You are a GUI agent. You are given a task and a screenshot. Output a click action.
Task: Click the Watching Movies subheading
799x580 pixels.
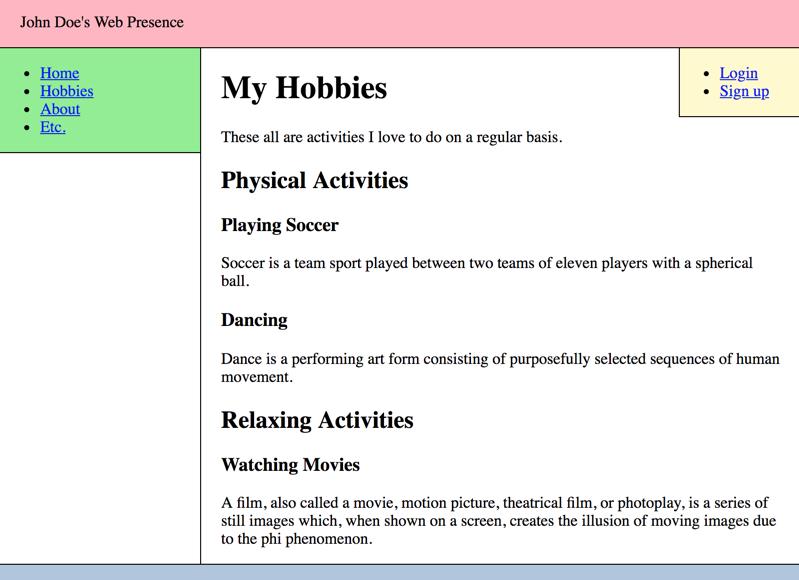pyautogui.click(x=290, y=465)
